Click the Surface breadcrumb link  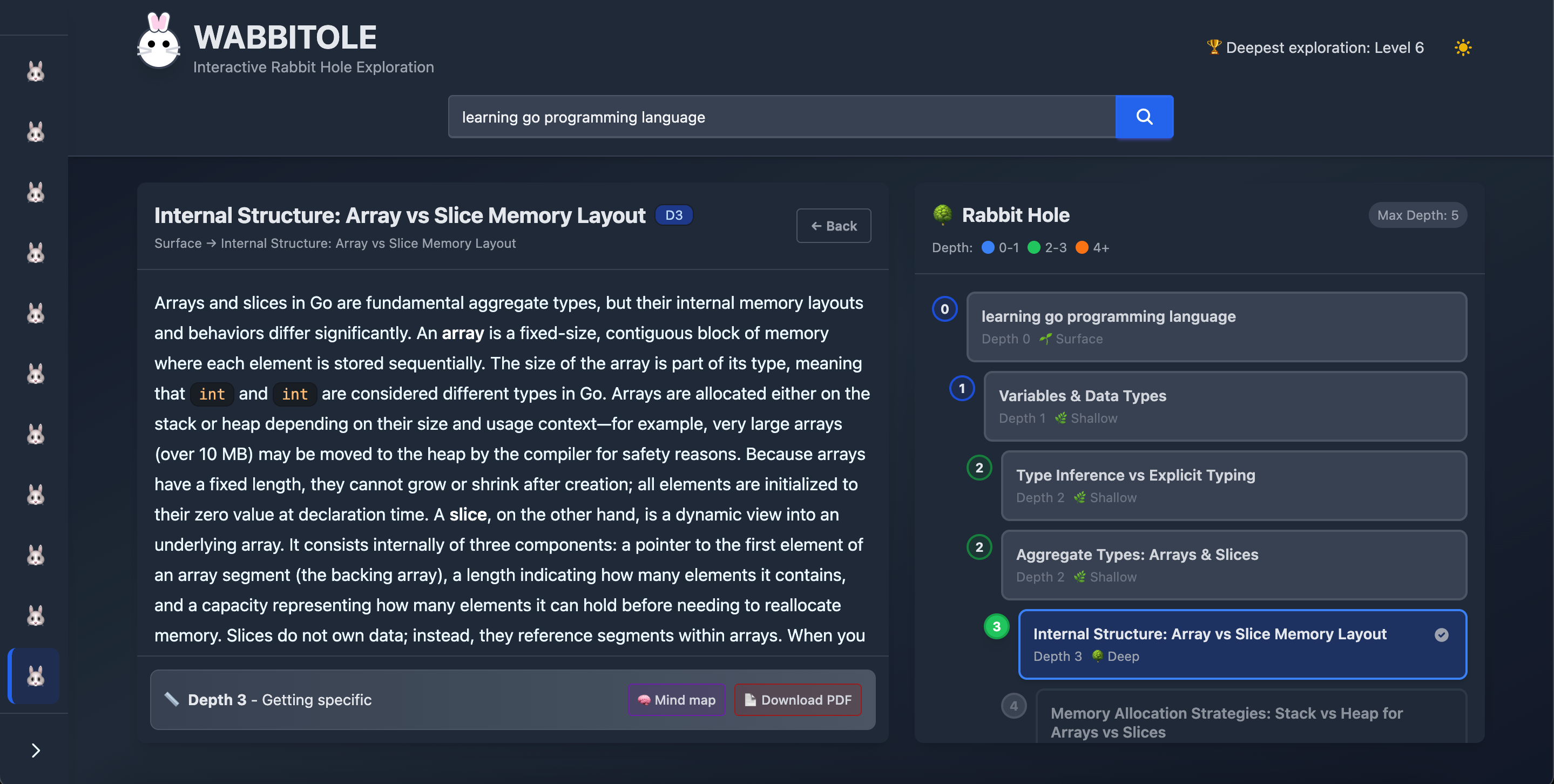point(177,243)
